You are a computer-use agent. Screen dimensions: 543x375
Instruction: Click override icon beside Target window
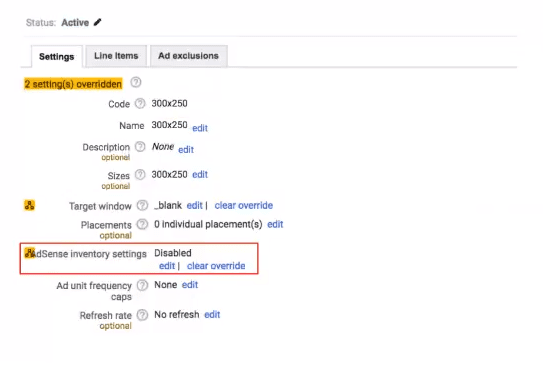click(29, 205)
